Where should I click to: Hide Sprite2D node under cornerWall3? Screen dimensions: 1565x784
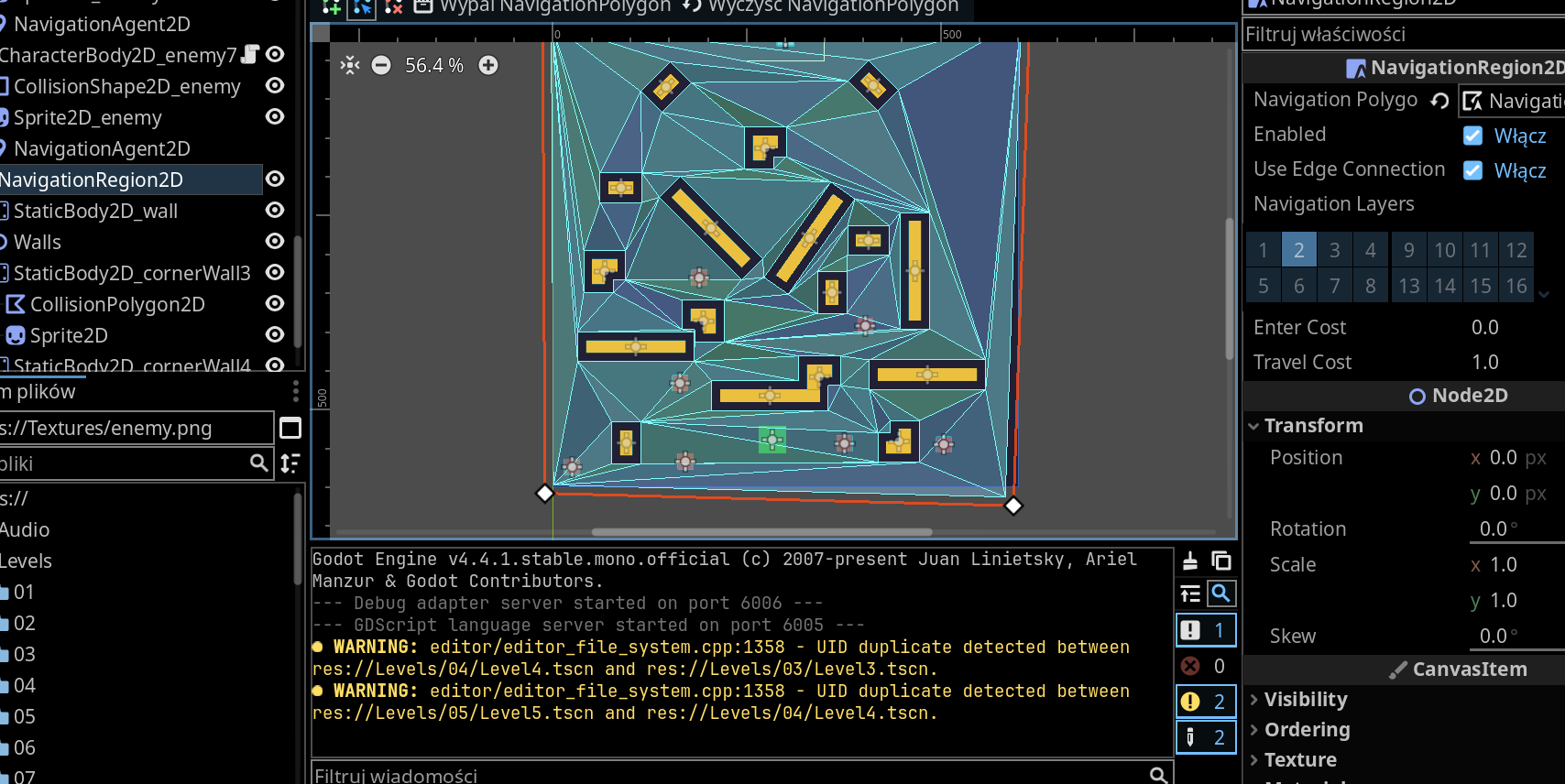click(x=275, y=335)
